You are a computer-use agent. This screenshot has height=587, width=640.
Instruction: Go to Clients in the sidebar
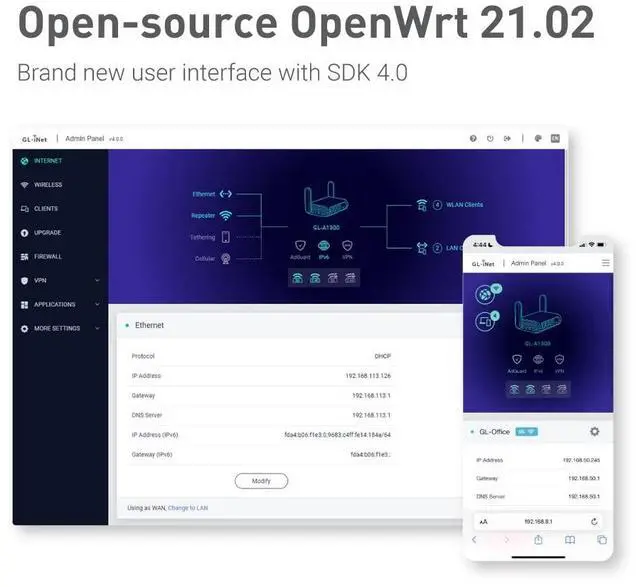pos(45,209)
